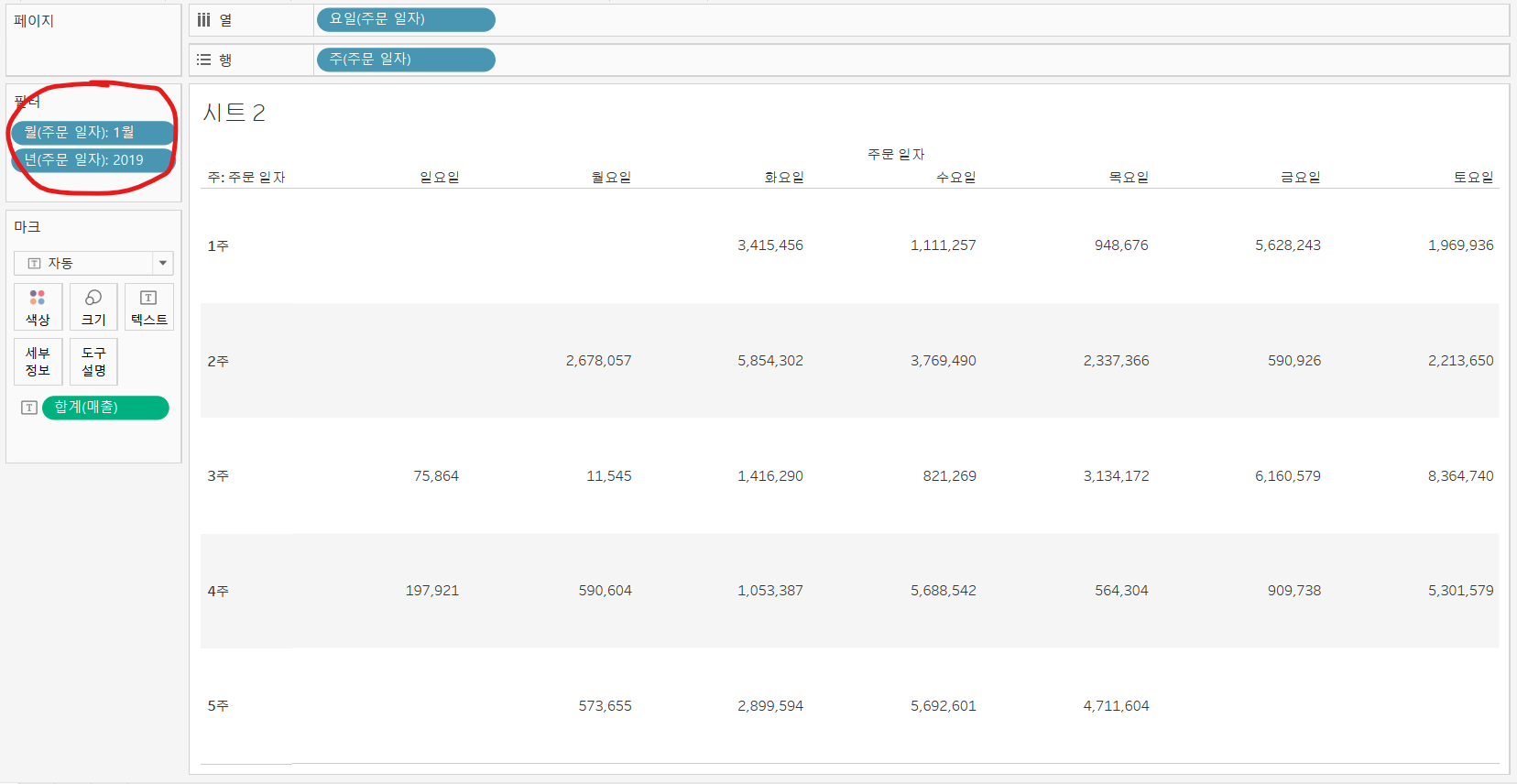Viewport: 1517px width, 784px height.
Task: Select cell value 3,134,172
Action: (x=1116, y=476)
